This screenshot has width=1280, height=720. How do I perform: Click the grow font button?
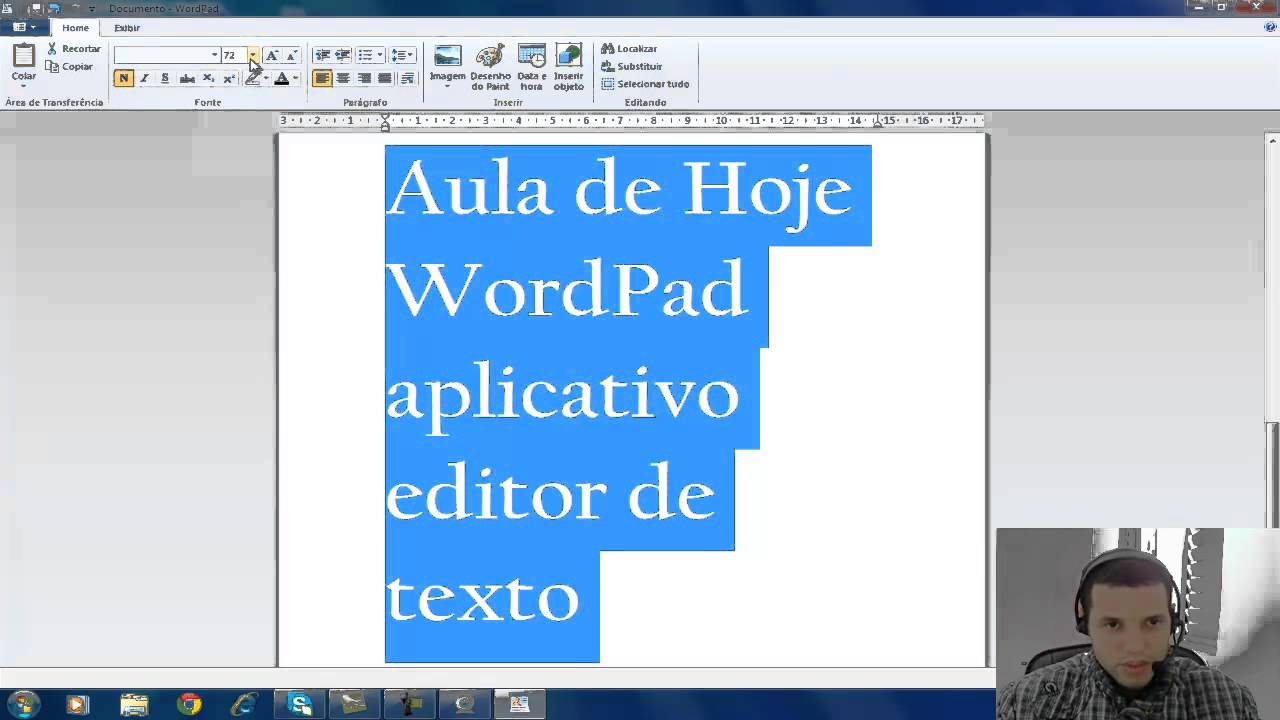coord(271,55)
